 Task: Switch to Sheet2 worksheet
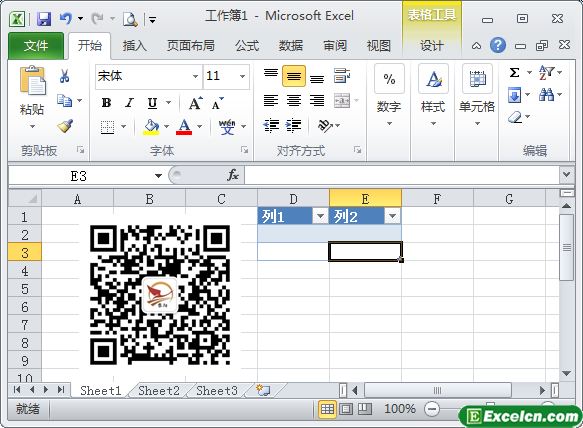point(159,390)
